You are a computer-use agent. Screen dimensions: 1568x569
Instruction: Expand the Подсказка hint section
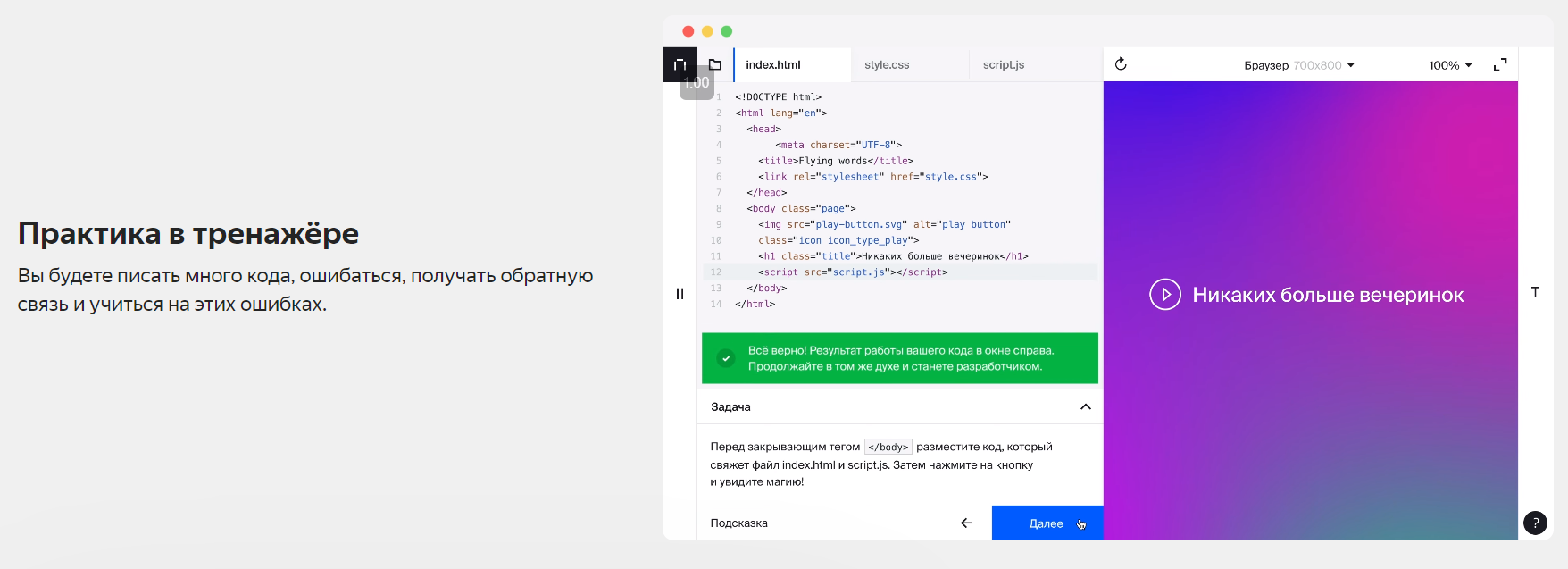(x=739, y=523)
